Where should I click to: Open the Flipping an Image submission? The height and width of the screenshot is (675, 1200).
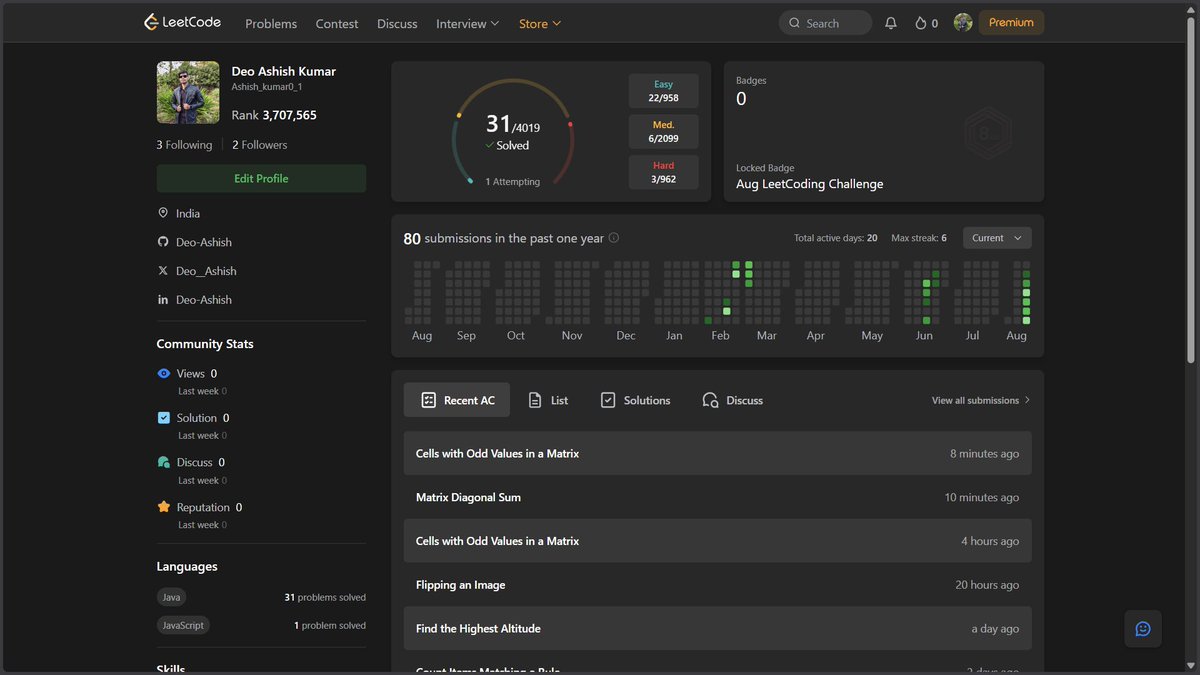(718, 585)
